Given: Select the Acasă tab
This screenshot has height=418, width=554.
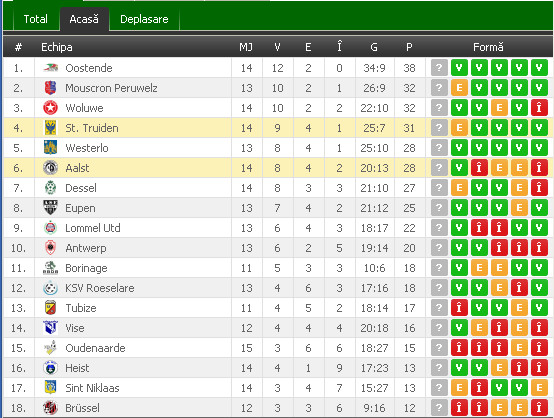Looking at the screenshot, I should [84, 19].
